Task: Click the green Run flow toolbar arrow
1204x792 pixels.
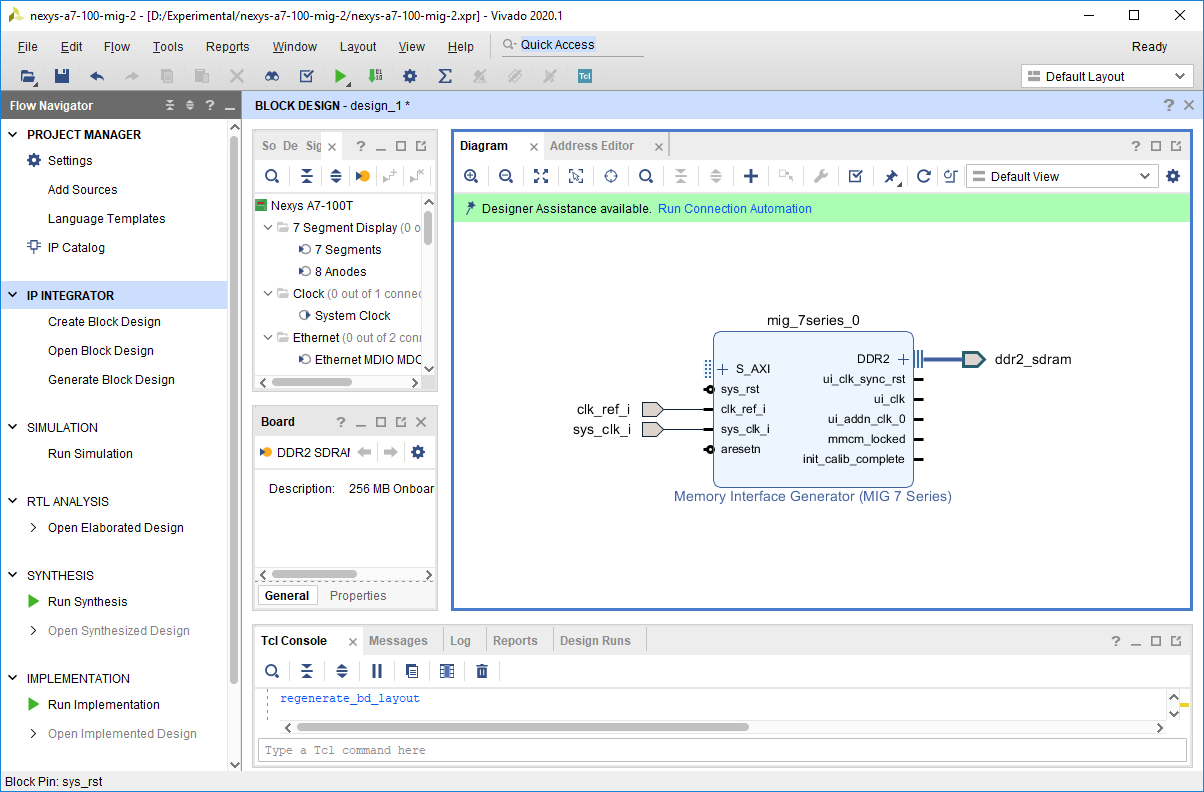Action: [341, 76]
